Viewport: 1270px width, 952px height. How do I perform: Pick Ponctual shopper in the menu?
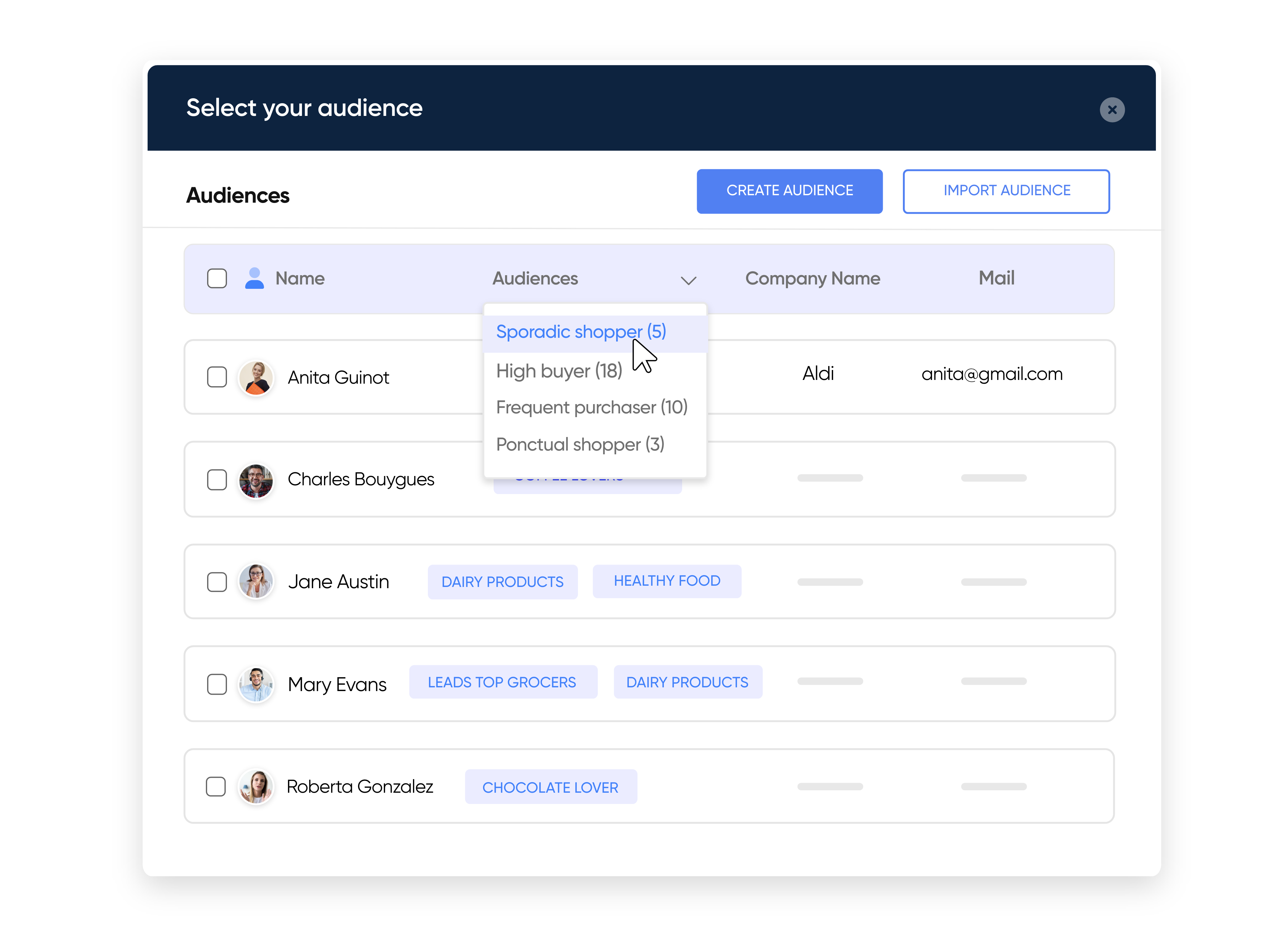(x=580, y=444)
